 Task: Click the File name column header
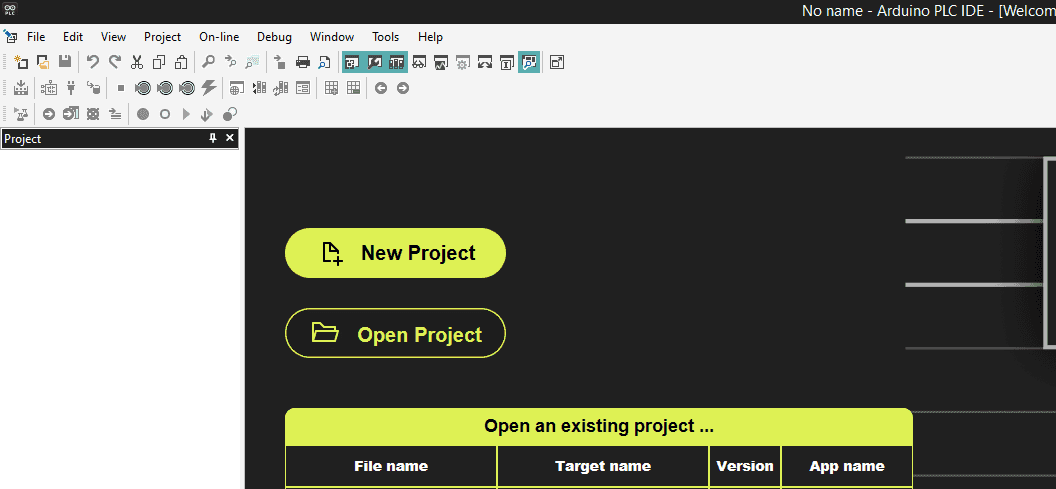click(x=391, y=466)
